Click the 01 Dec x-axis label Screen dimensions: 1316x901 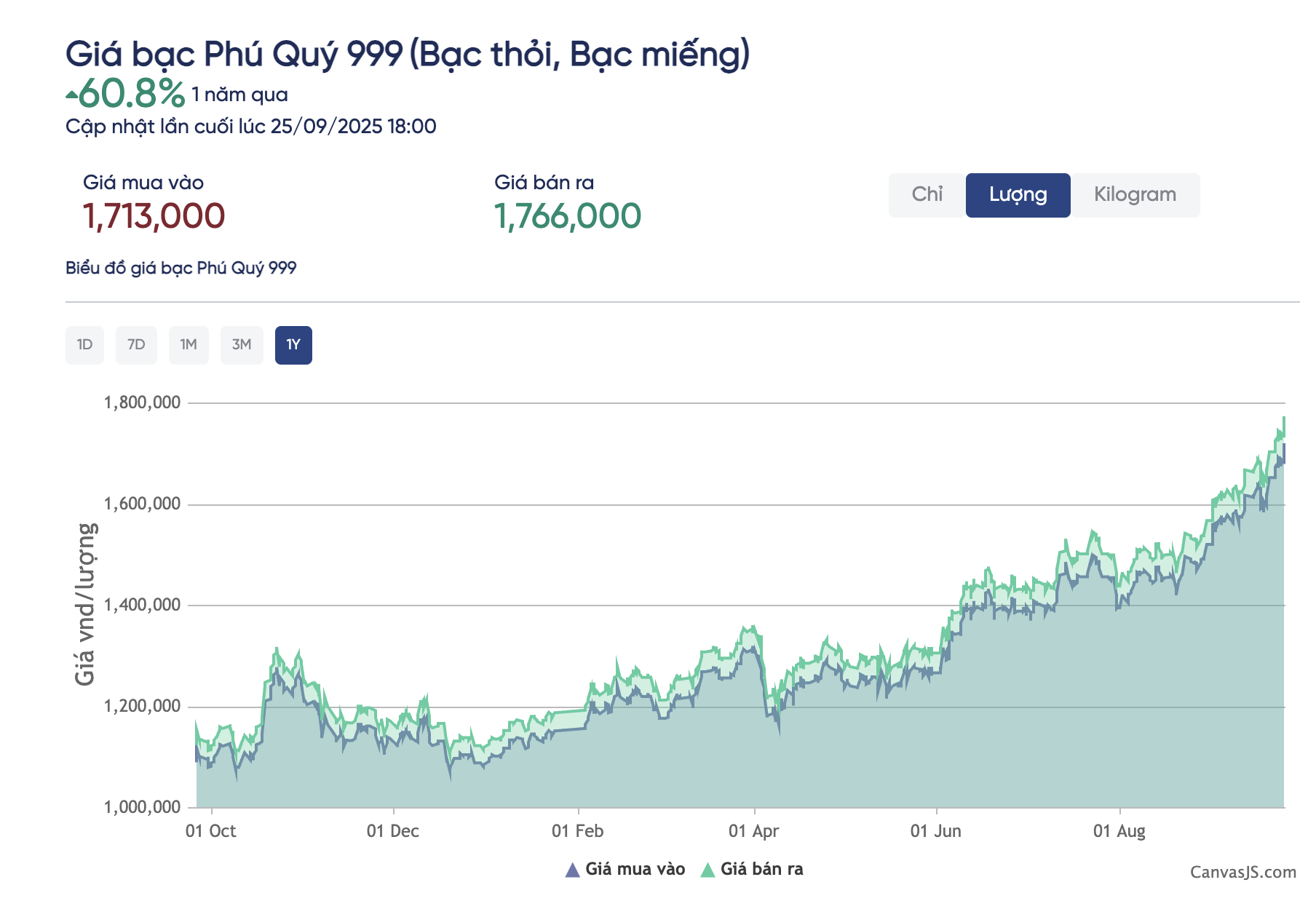point(392,831)
